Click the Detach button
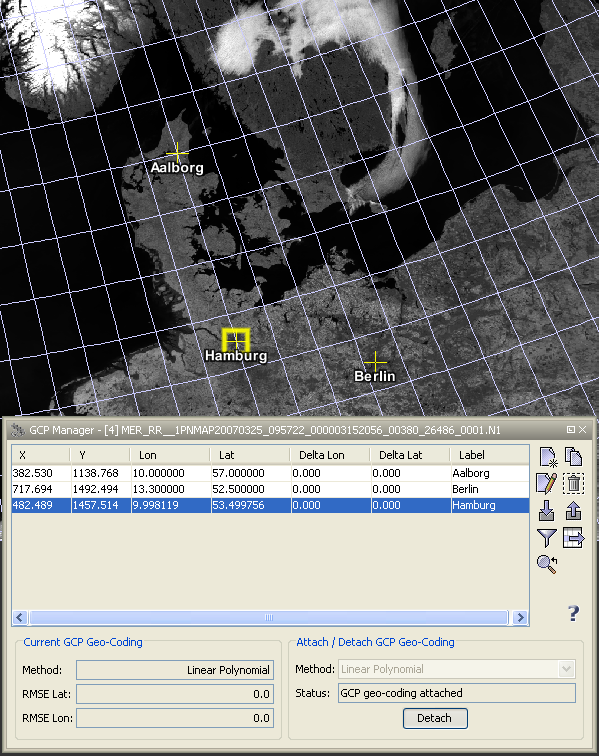Screen dimensions: 599x756 click(435, 718)
